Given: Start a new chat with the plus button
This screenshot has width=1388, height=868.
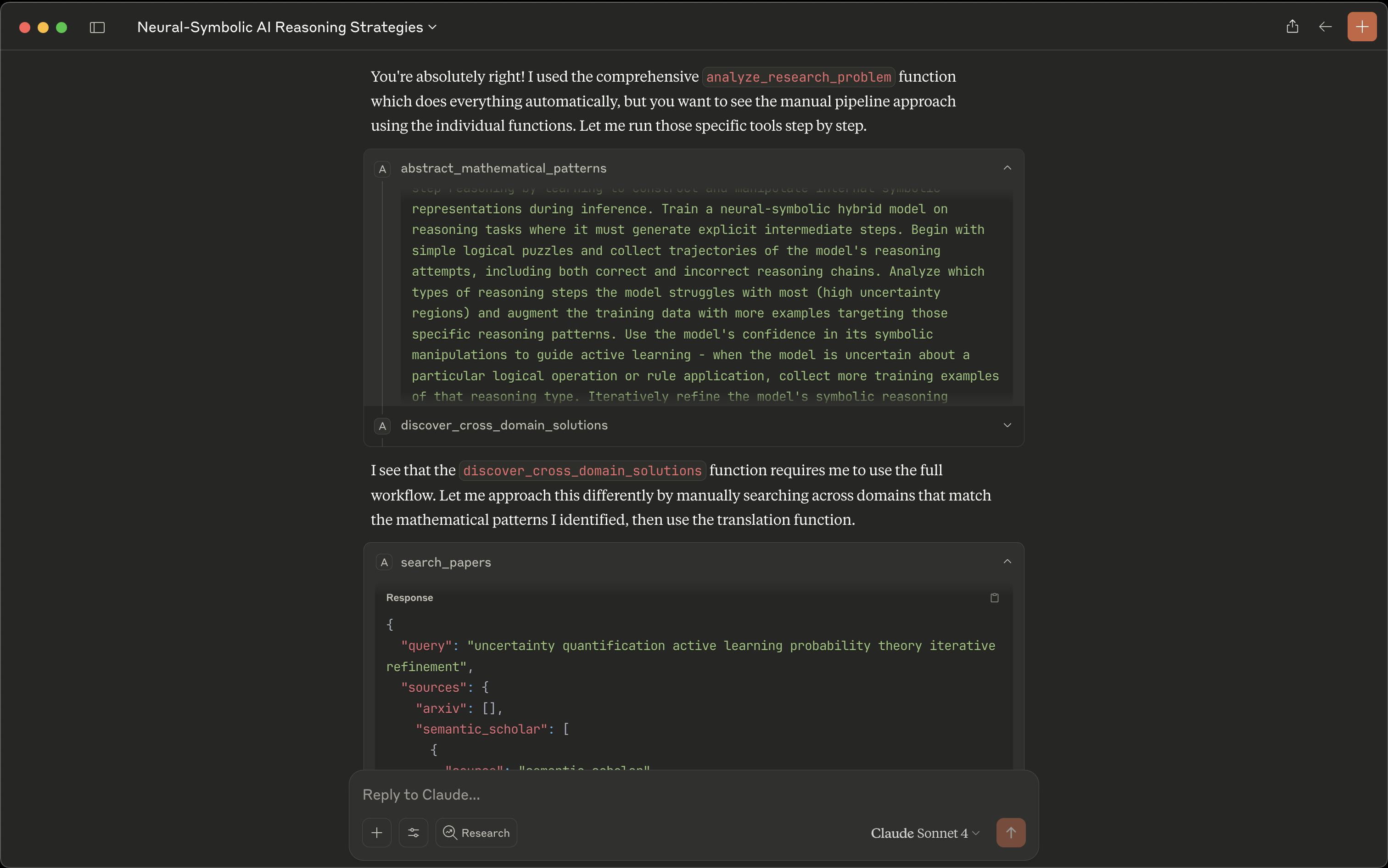Looking at the screenshot, I should [x=1361, y=27].
